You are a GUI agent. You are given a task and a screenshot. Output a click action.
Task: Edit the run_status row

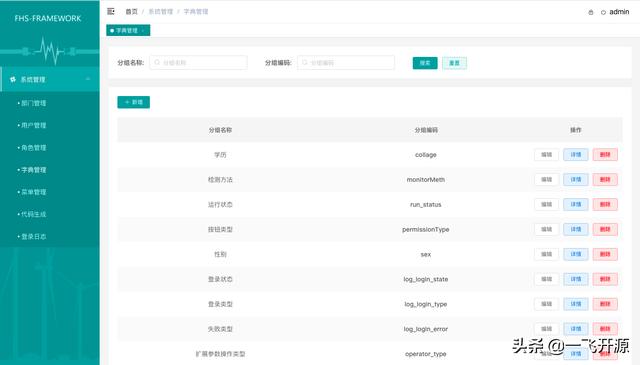tap(547, 205)
